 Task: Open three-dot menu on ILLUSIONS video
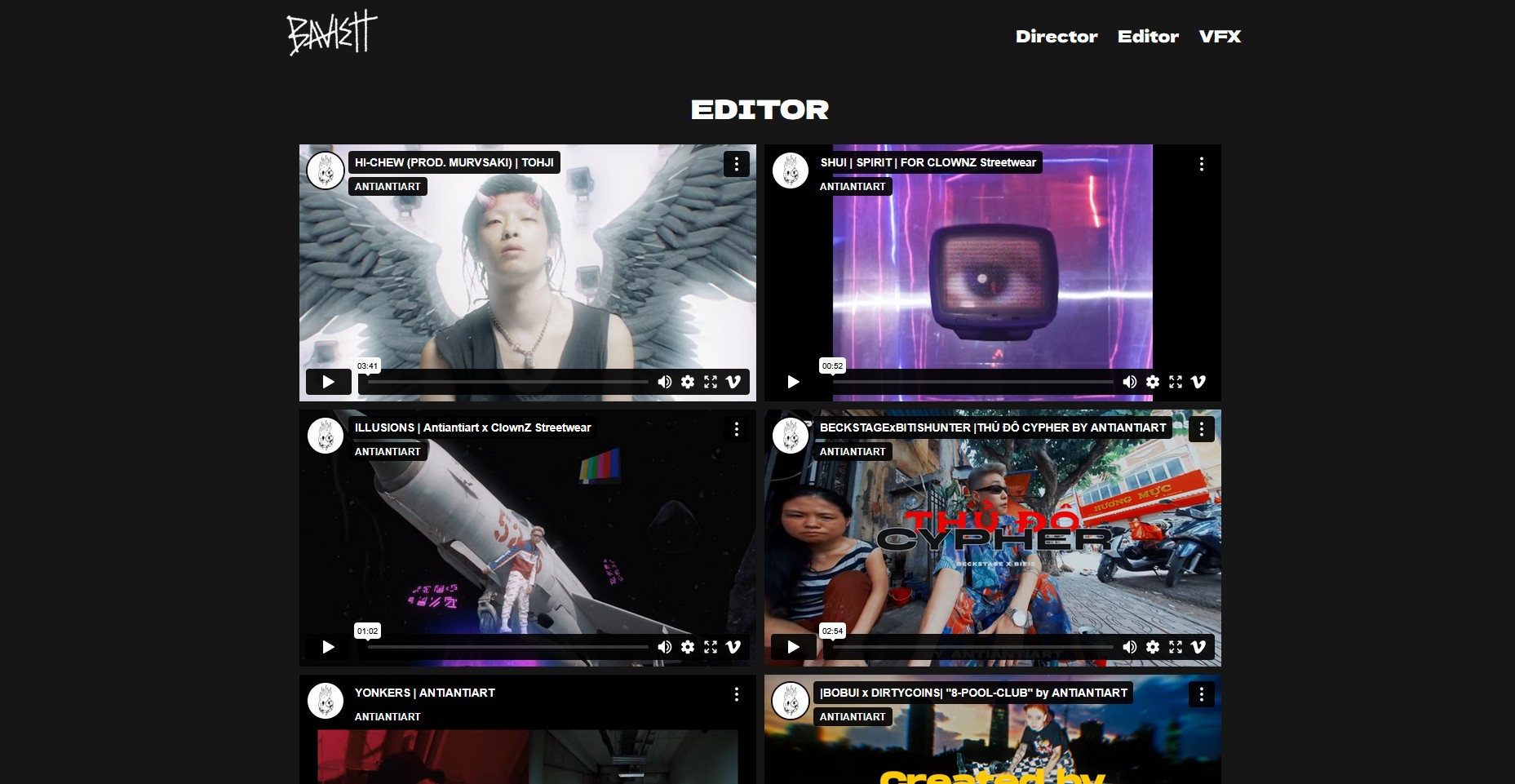pos(736,429)
